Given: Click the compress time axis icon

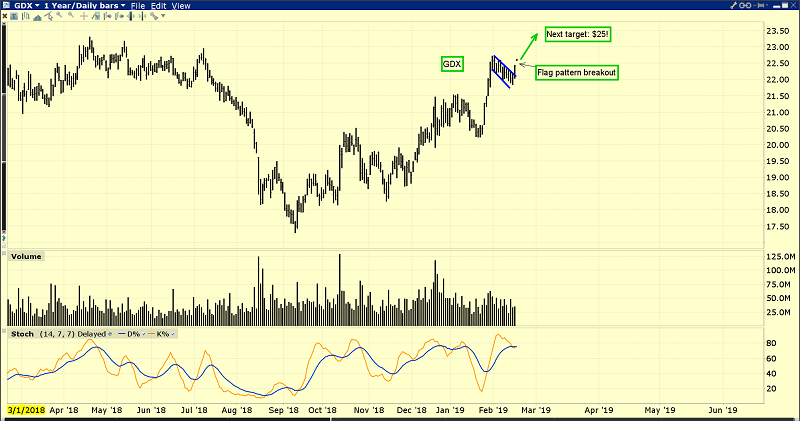Looking at the screenshot, I should point(142,16).
